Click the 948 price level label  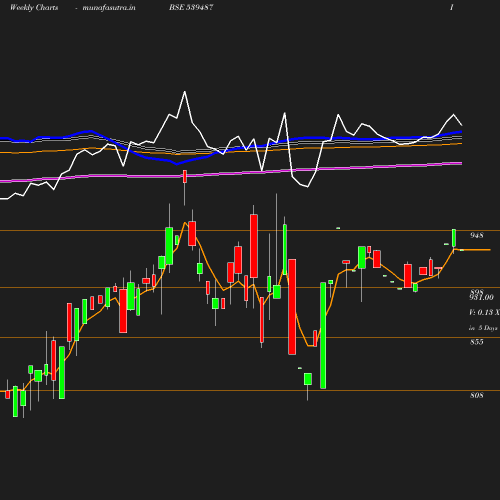pyautogui.click(x=477, y=235)
